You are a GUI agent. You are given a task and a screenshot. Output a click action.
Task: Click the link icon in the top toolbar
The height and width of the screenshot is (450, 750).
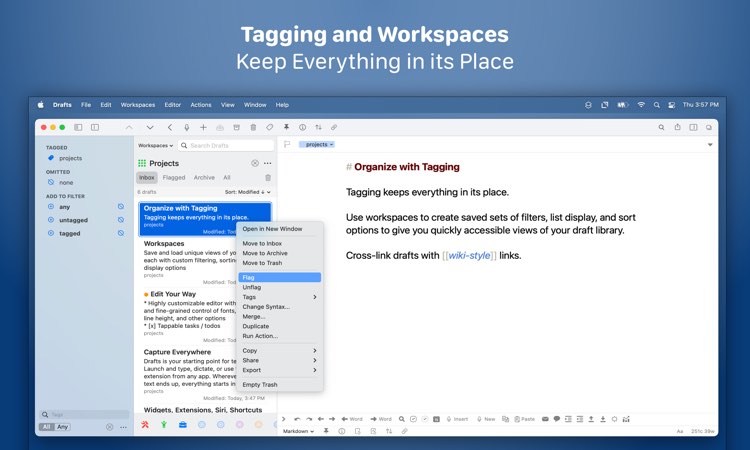334,127
